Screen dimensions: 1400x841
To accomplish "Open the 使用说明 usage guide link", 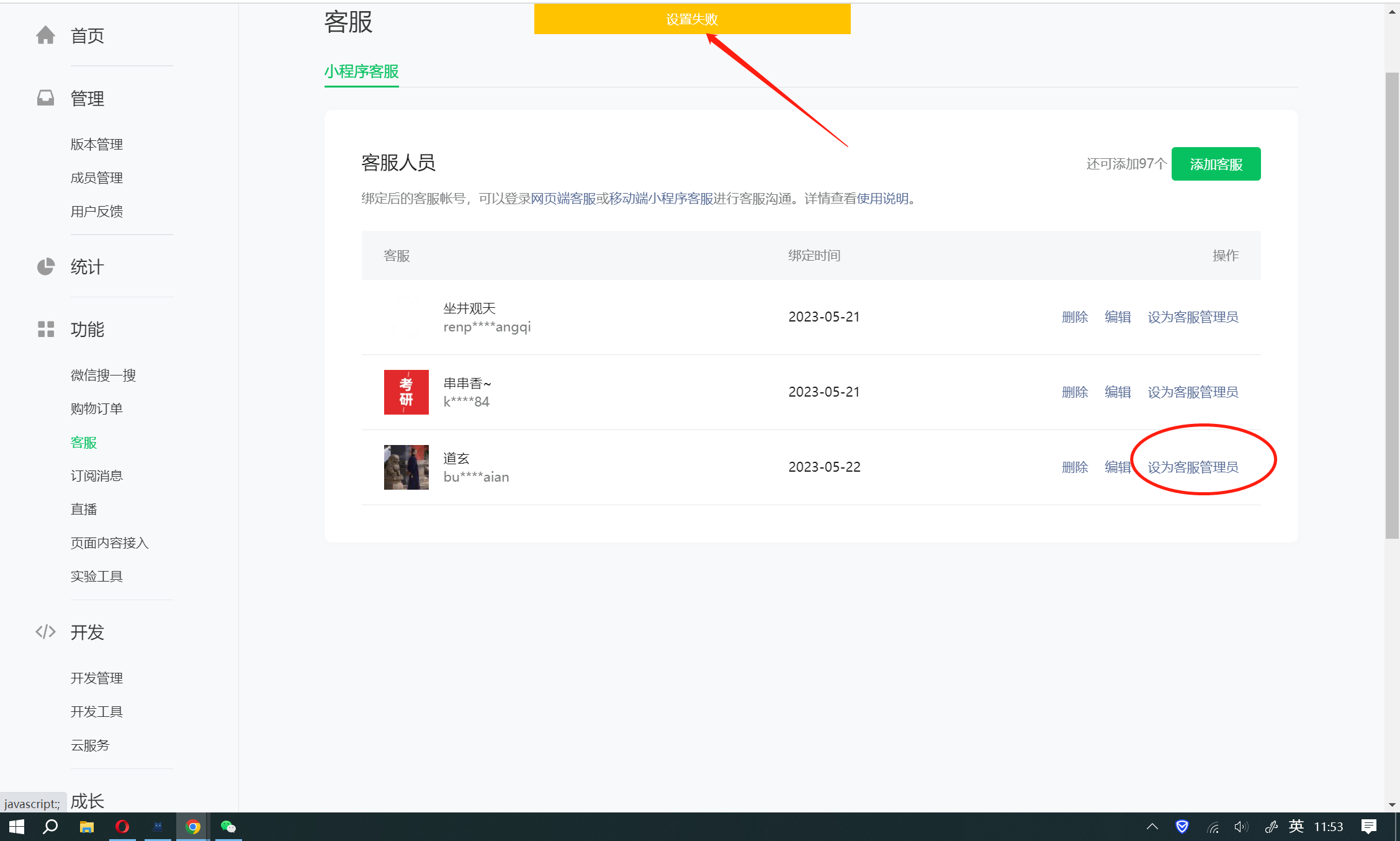I will (x=882, y=199).
